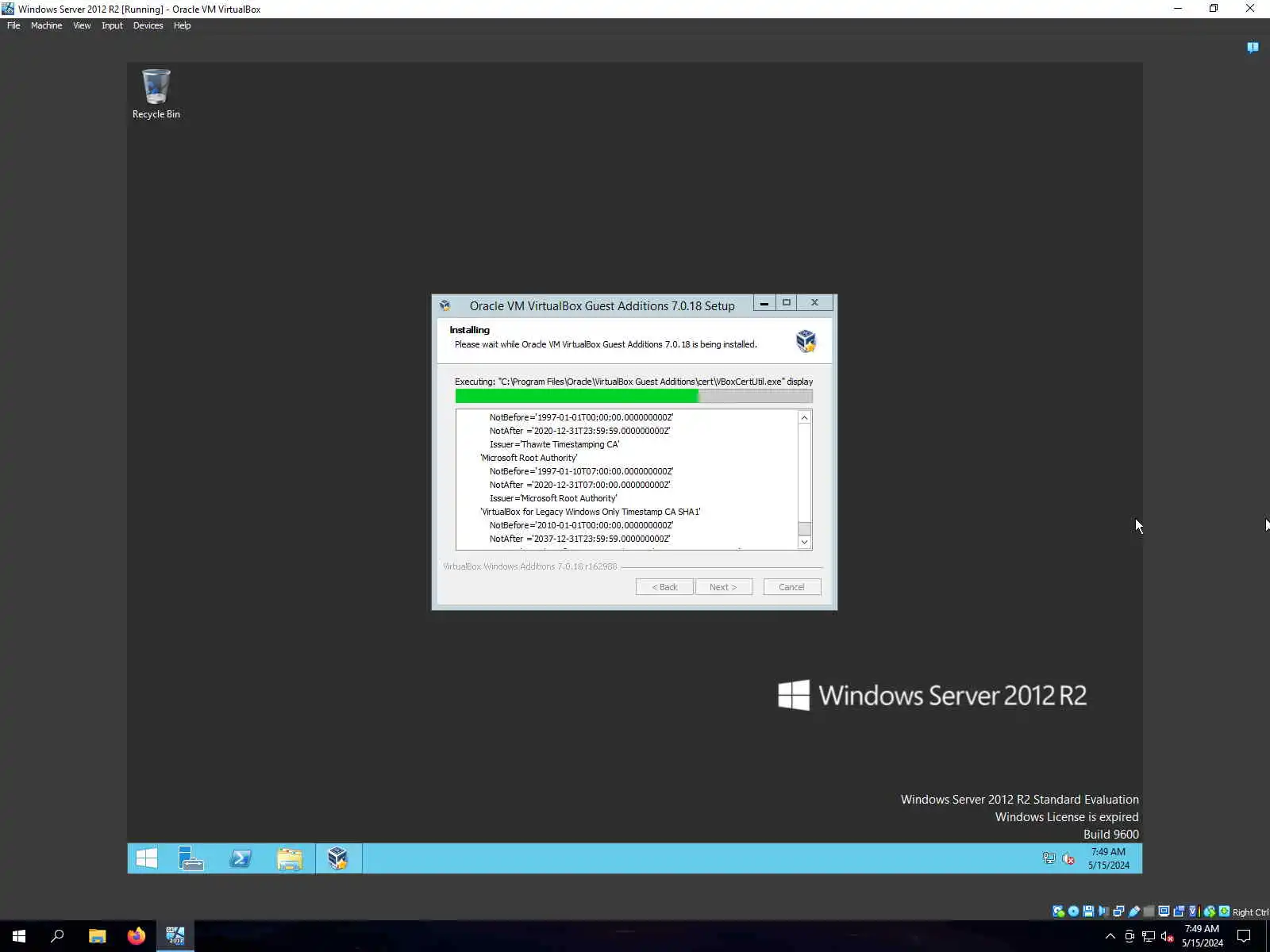Click the install log scrollbar thumb
1270x952 pixels.
[804, 528]
